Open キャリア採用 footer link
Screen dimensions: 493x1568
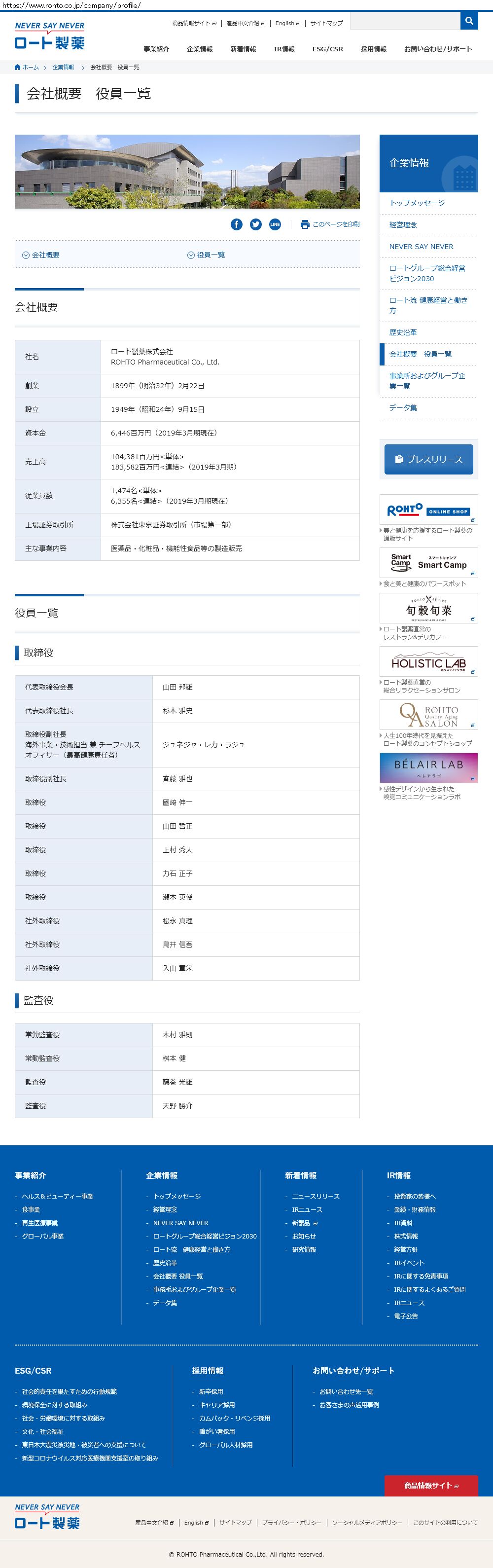[x=217, y=1405]
